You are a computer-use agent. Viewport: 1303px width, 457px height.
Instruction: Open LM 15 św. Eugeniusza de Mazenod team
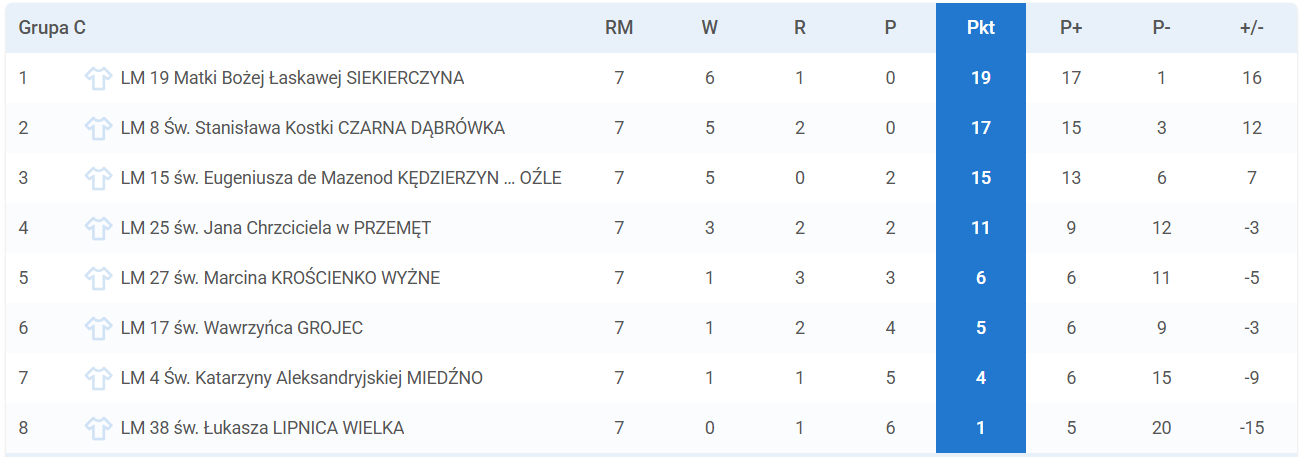pos(341,178)
